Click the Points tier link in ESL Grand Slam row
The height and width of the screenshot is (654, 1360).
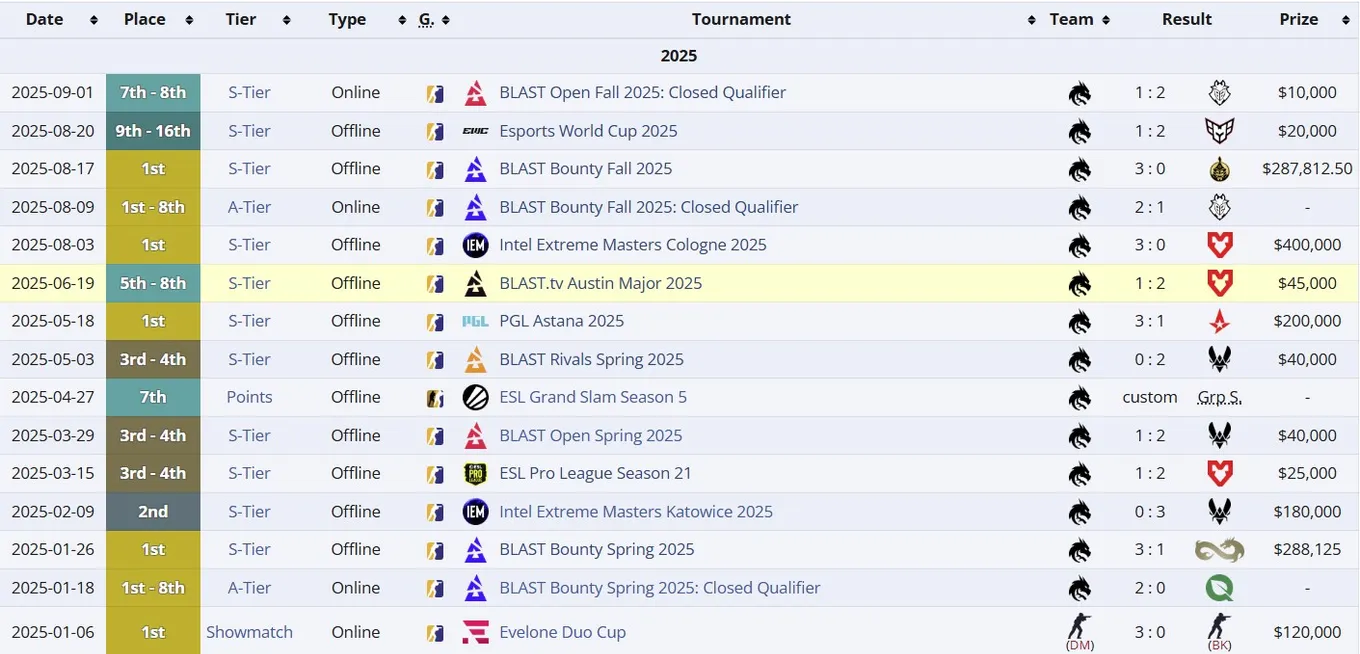(249, 397)
